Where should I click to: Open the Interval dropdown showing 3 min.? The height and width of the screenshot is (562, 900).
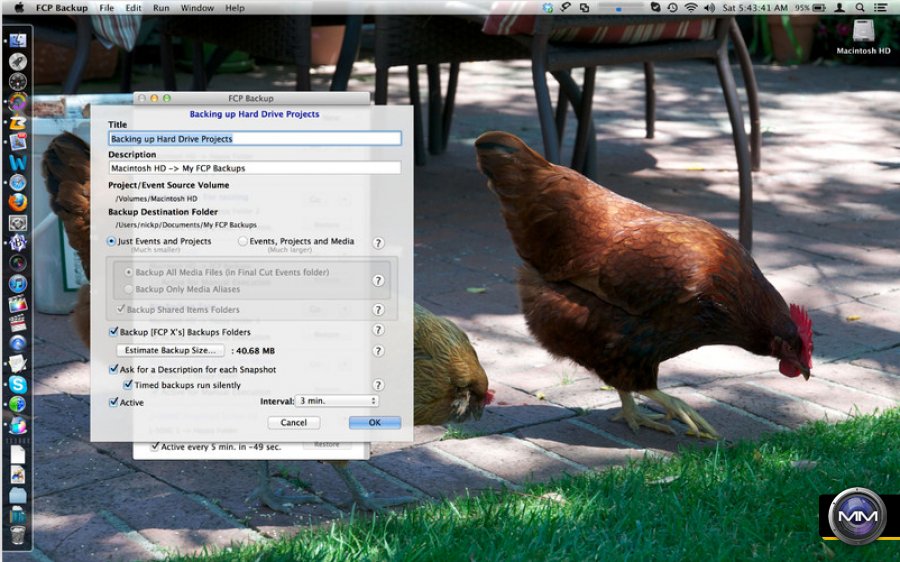coord(337,401)
